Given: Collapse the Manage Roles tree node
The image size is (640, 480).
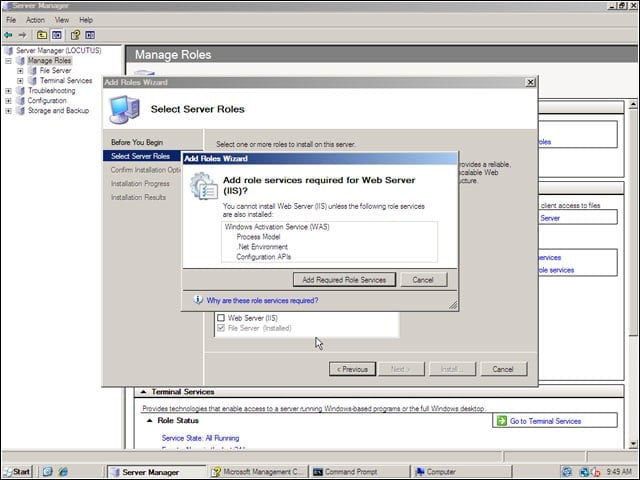Looking at the screenshot, I should (8, 61).
